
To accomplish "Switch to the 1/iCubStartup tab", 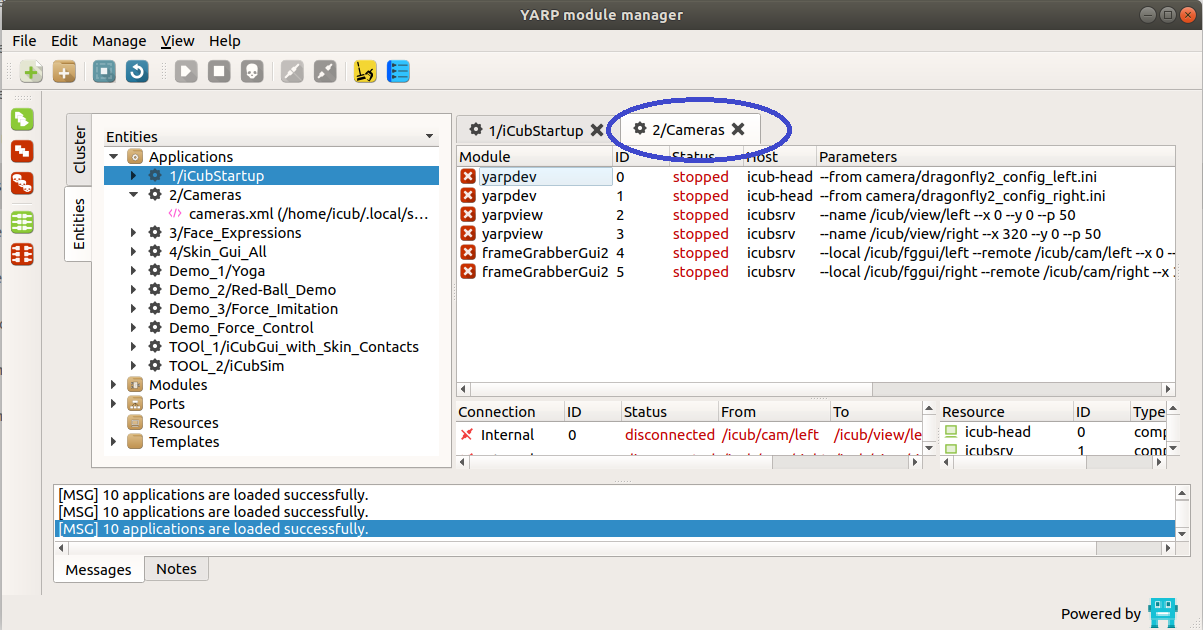I will click(x=526, y=130).
